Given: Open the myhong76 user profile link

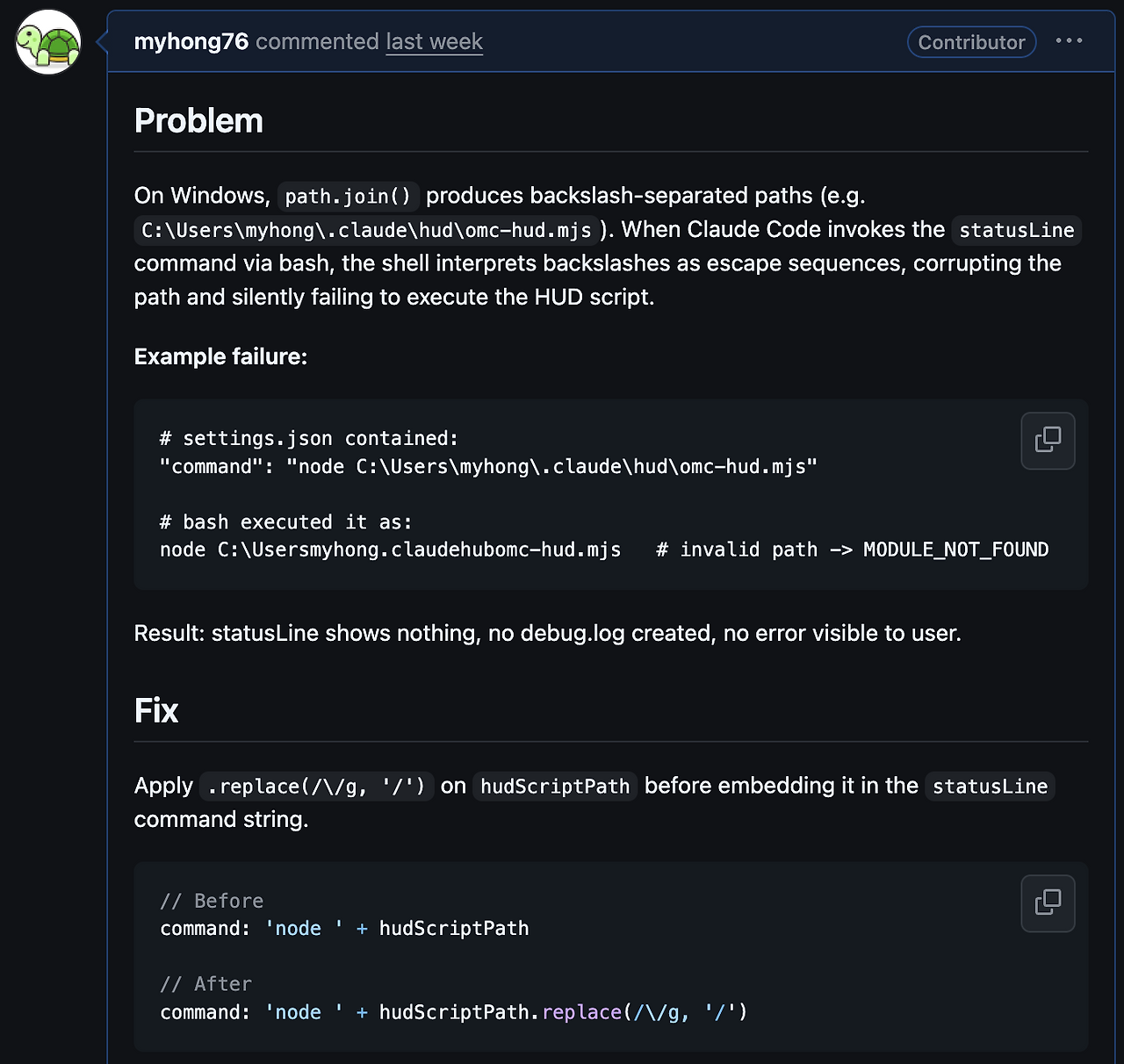Looking at the screenshot, I should coord(191,42).
